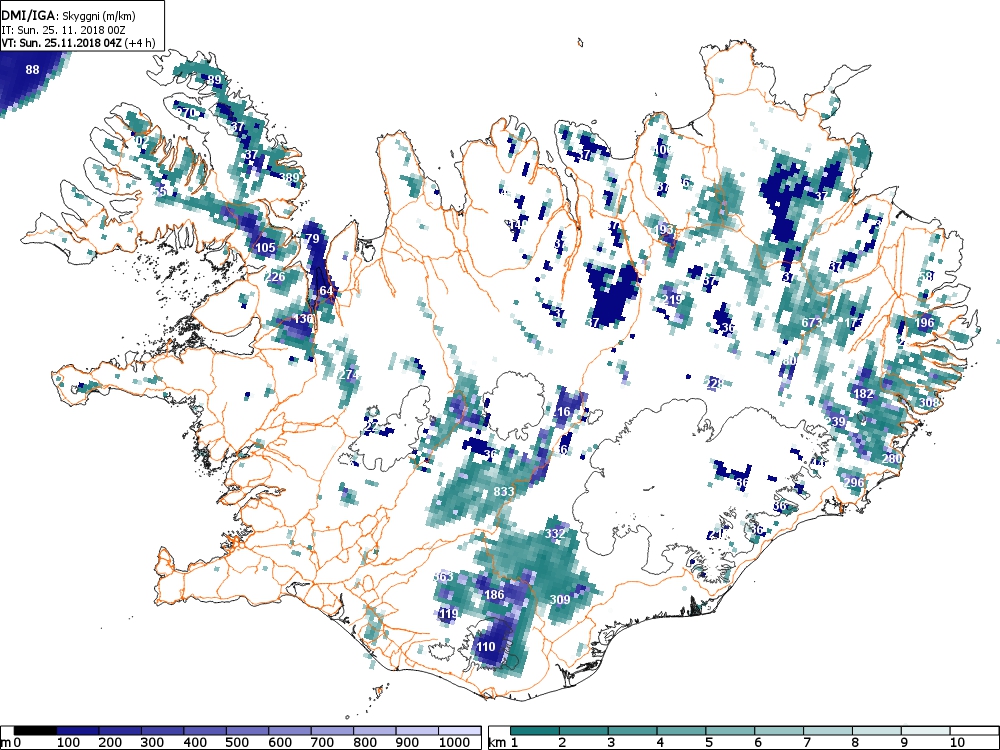This screenshot has width=1000, height=750.
Task: Click the 673 visibility label
Action: [811, 323]
